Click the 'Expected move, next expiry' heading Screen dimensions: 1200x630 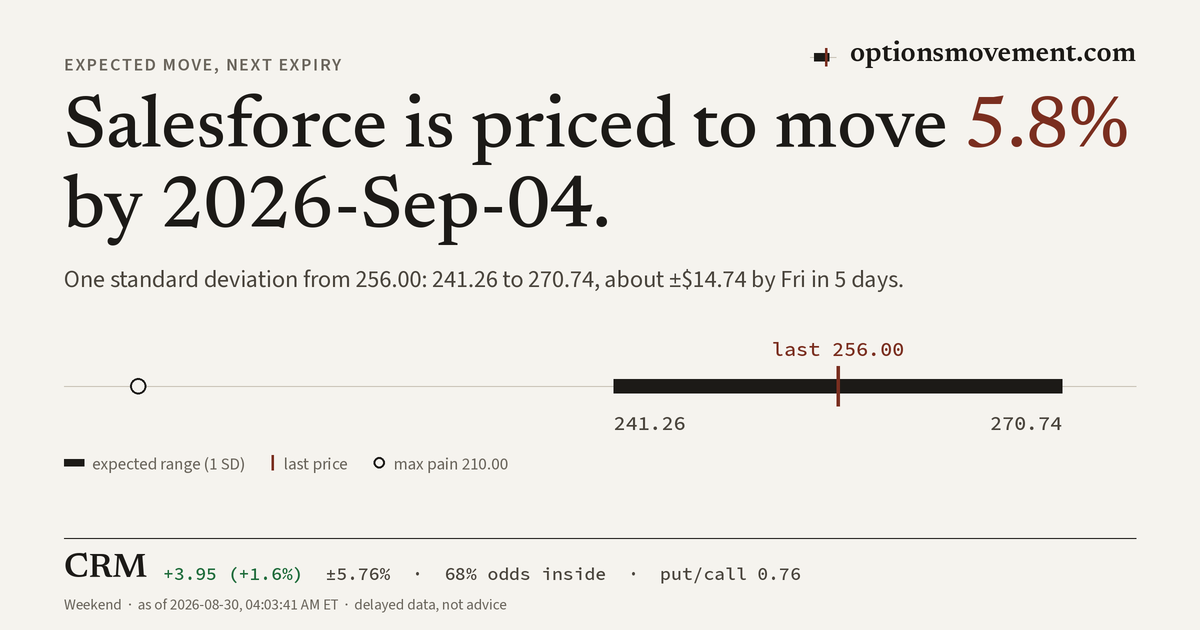pos(203,65)
